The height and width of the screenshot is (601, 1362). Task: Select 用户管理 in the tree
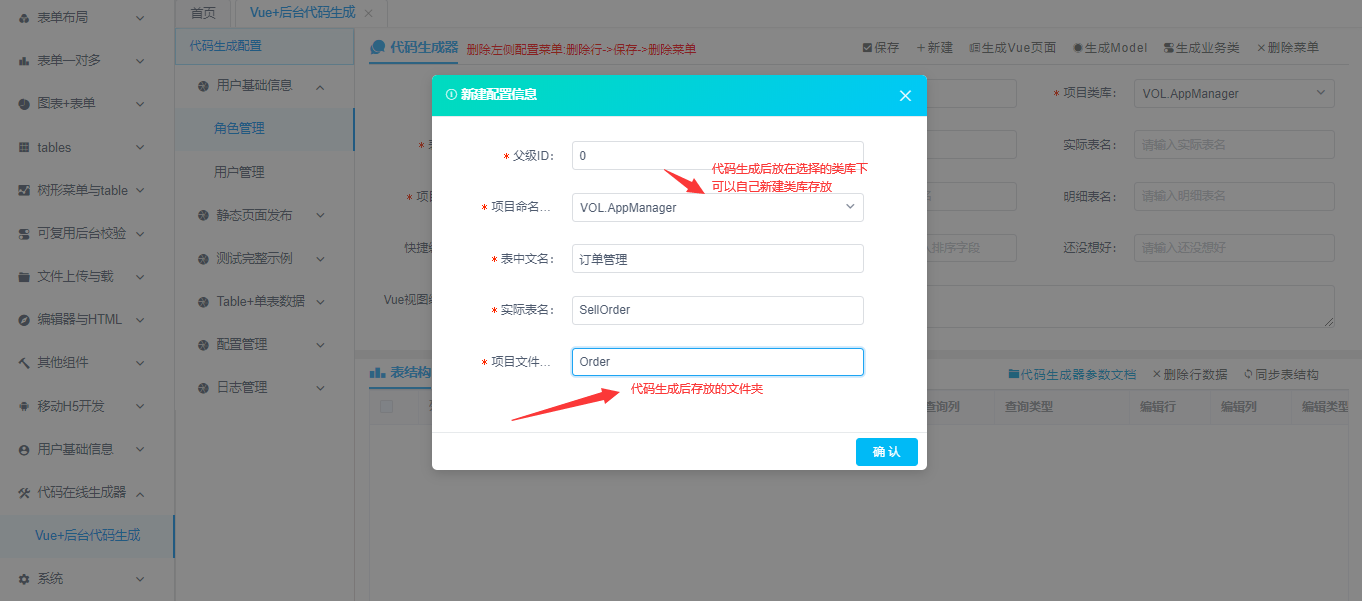point(239,172)
